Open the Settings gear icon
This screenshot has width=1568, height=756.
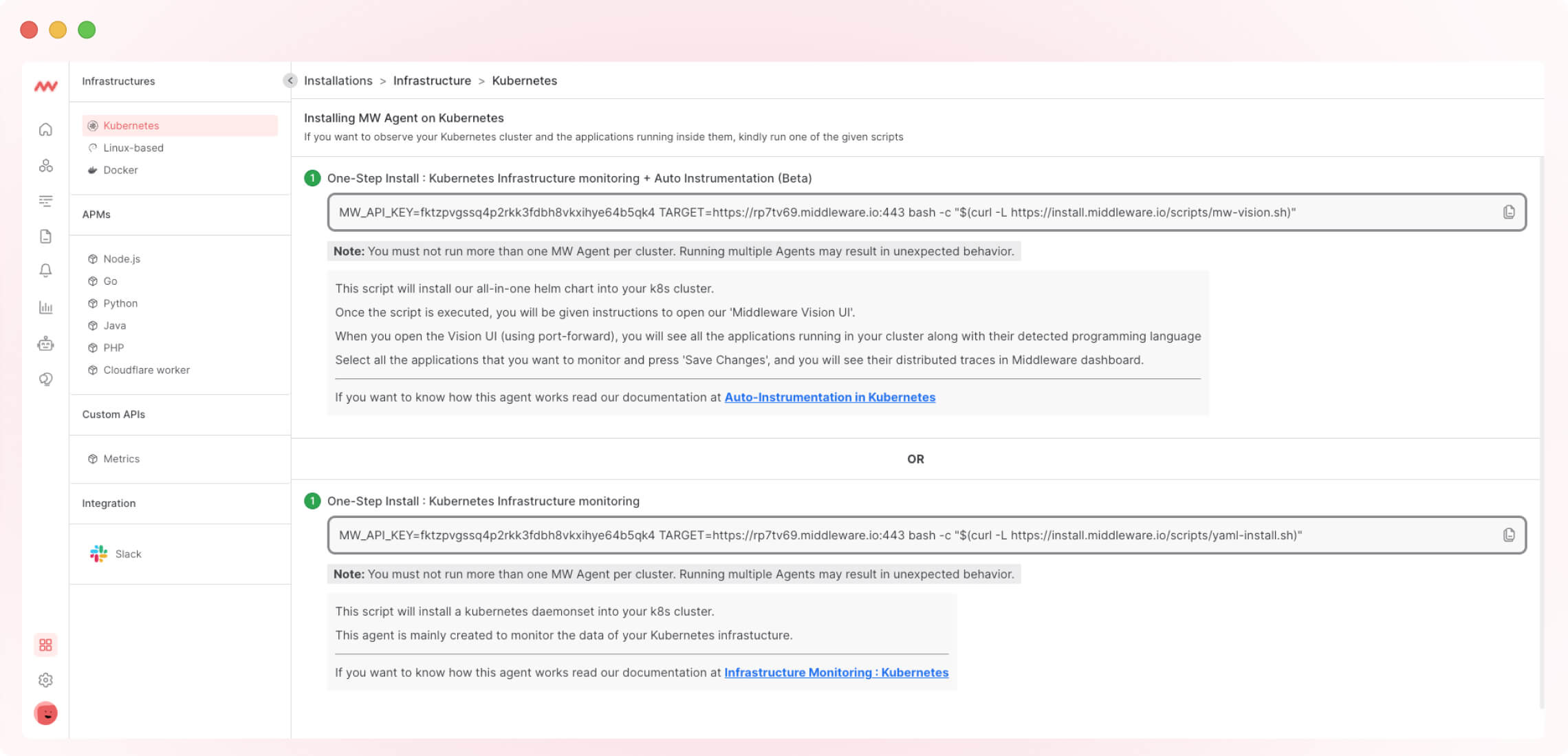(45, 680)
